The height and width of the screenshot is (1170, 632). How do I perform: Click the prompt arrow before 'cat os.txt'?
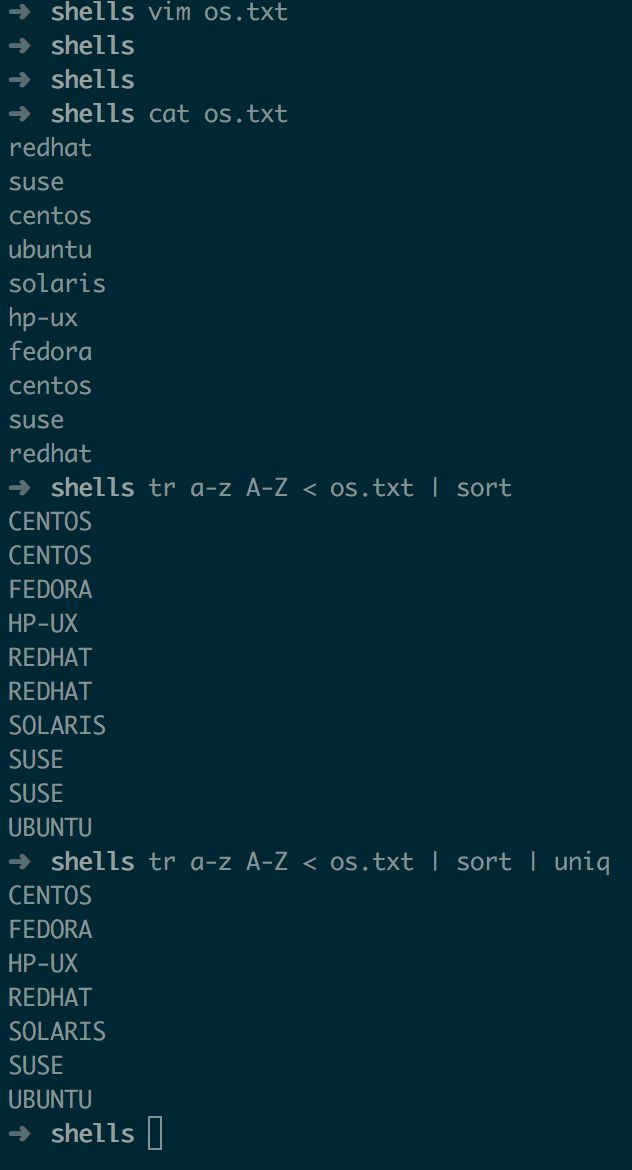coord(19,113)
